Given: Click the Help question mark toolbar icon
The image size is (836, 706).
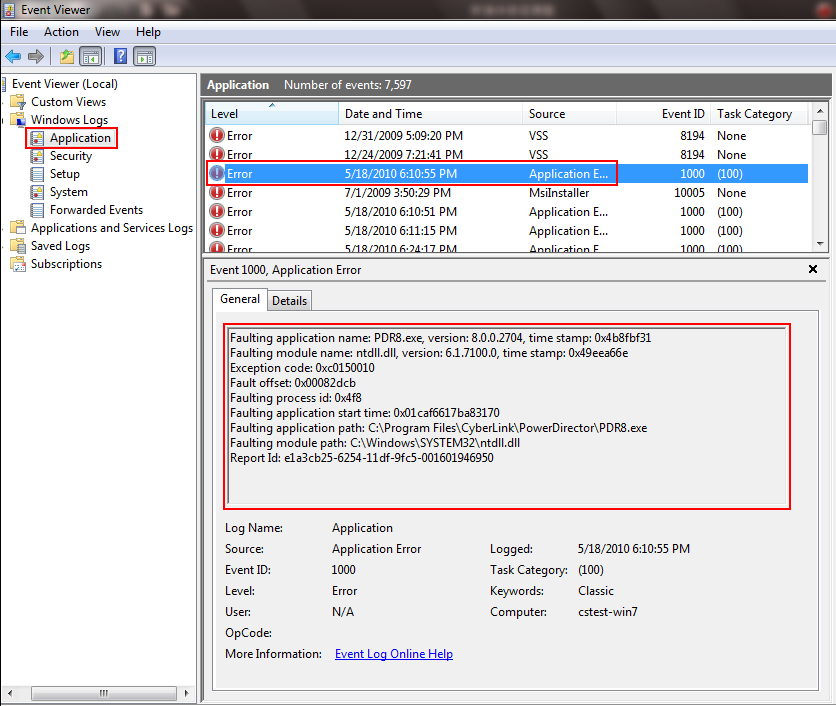Looking at the screenshot, I should 119,56.
